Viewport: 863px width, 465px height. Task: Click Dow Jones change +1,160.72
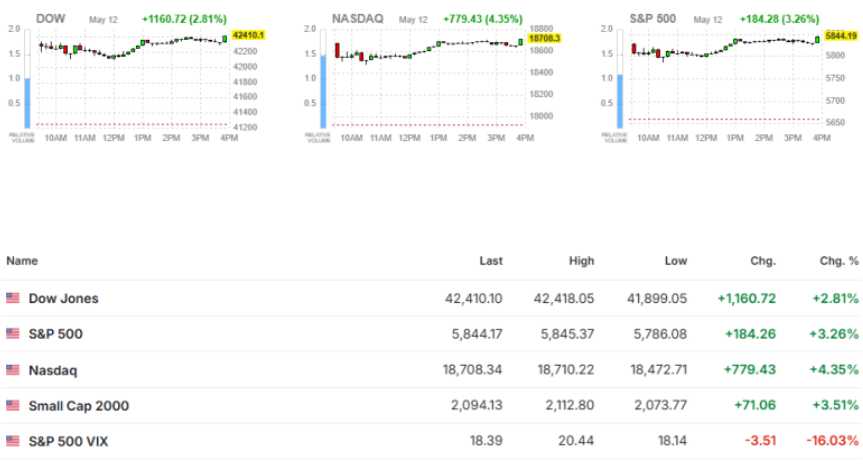click(x=747, y=298)
